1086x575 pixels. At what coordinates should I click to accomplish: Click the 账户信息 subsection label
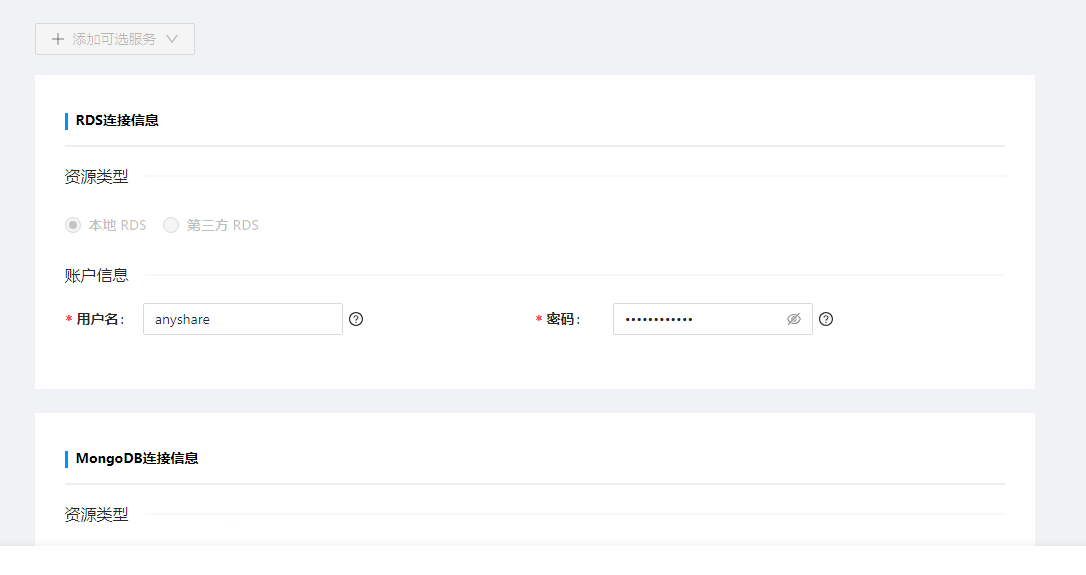(x=96, y=276)
